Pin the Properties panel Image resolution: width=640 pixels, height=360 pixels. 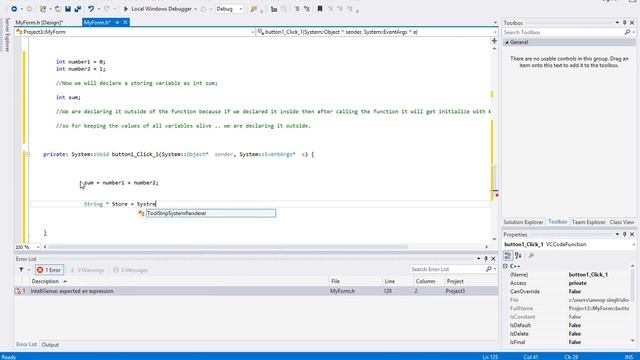click(624, 234)
